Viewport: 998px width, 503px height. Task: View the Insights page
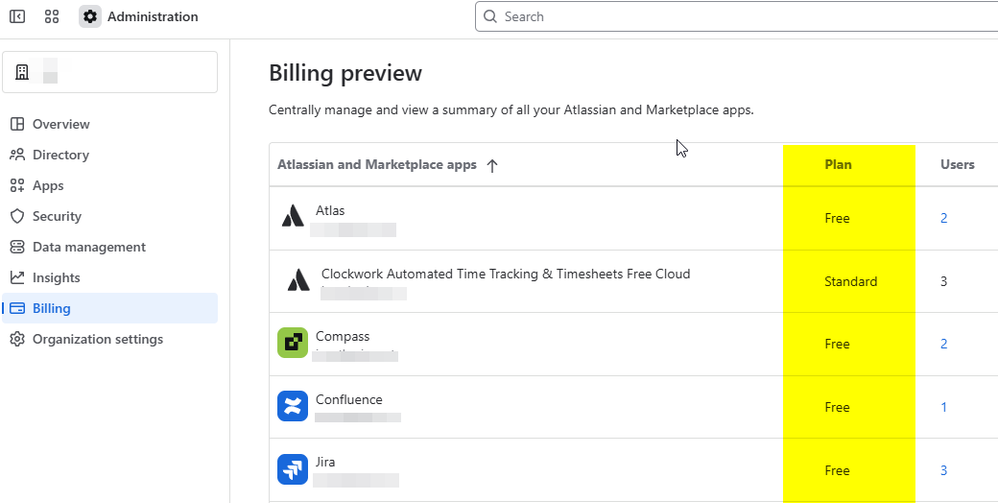(109, 278)
